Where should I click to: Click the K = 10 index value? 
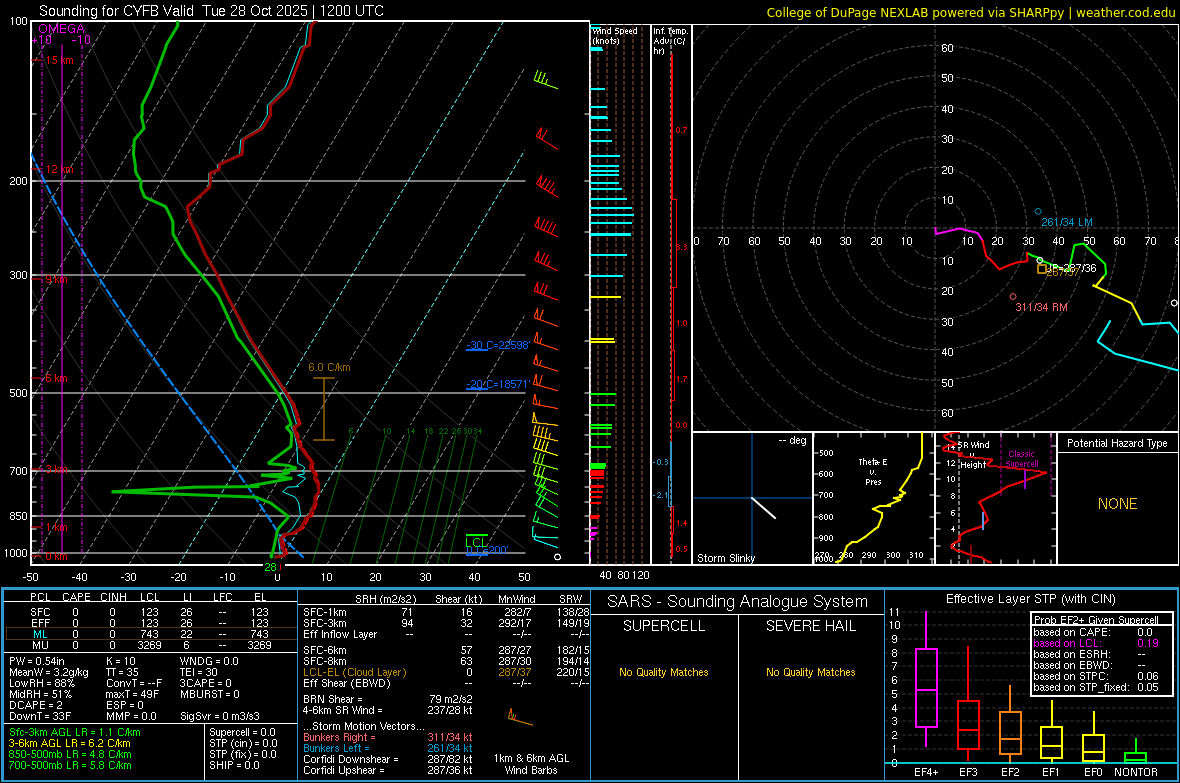[x=121, y=661]
